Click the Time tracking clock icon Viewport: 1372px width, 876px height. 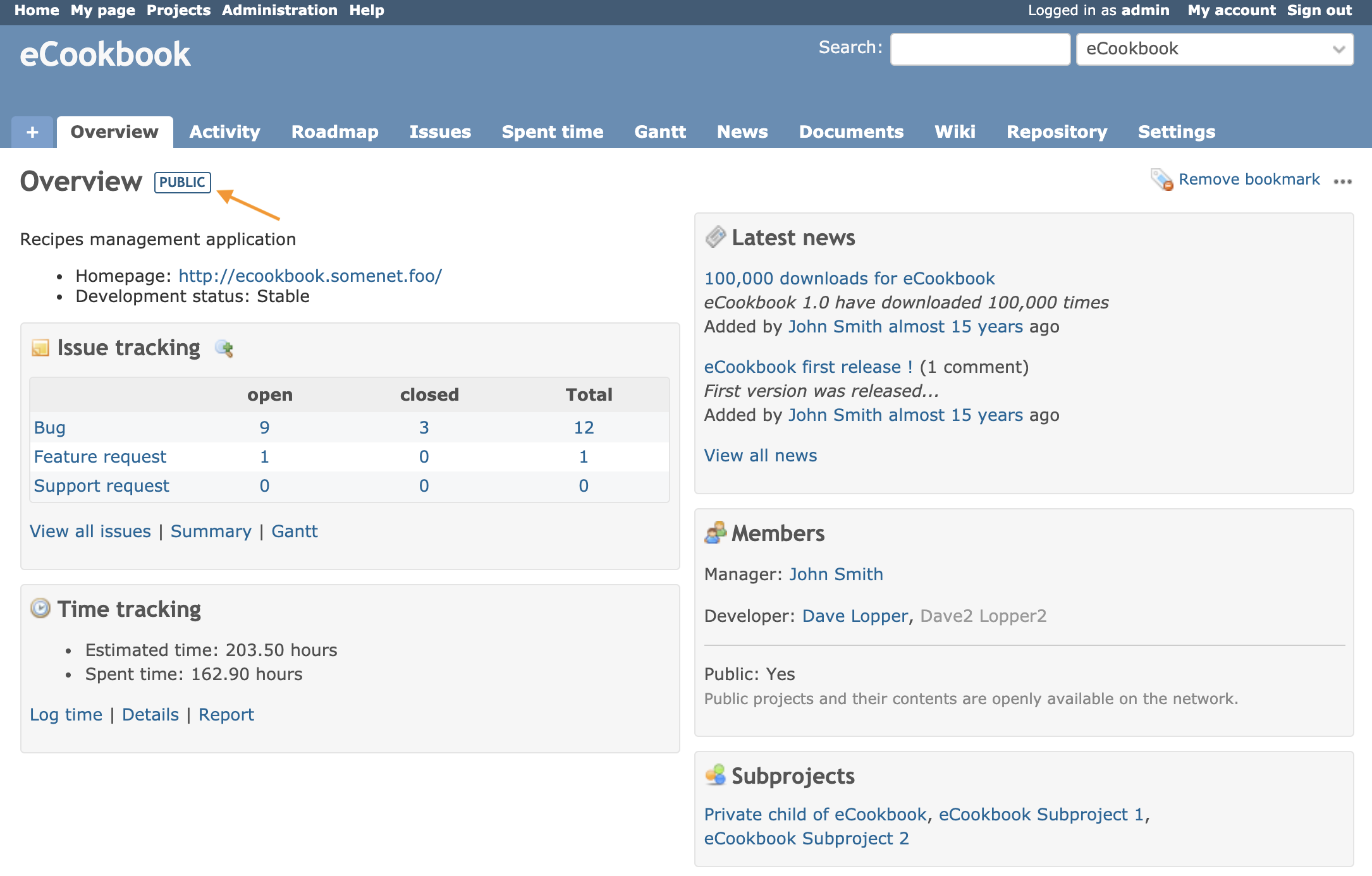coord(40,609)
